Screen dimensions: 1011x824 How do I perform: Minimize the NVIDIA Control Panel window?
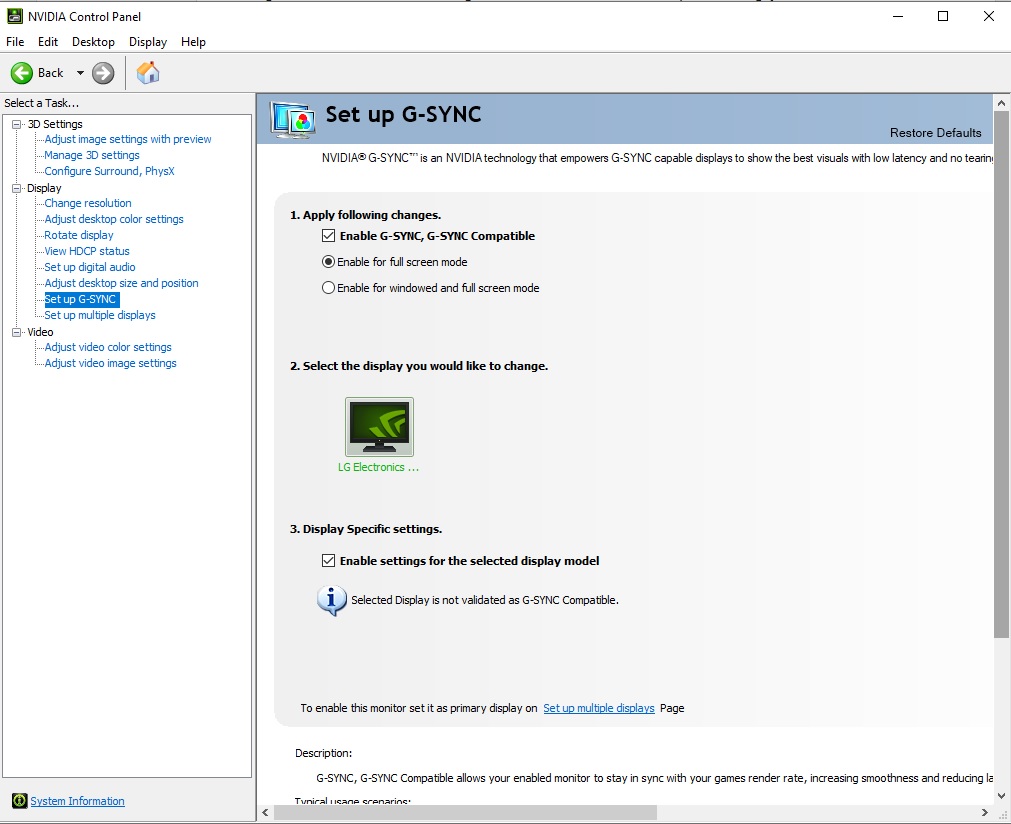click(x=898, y=16)
